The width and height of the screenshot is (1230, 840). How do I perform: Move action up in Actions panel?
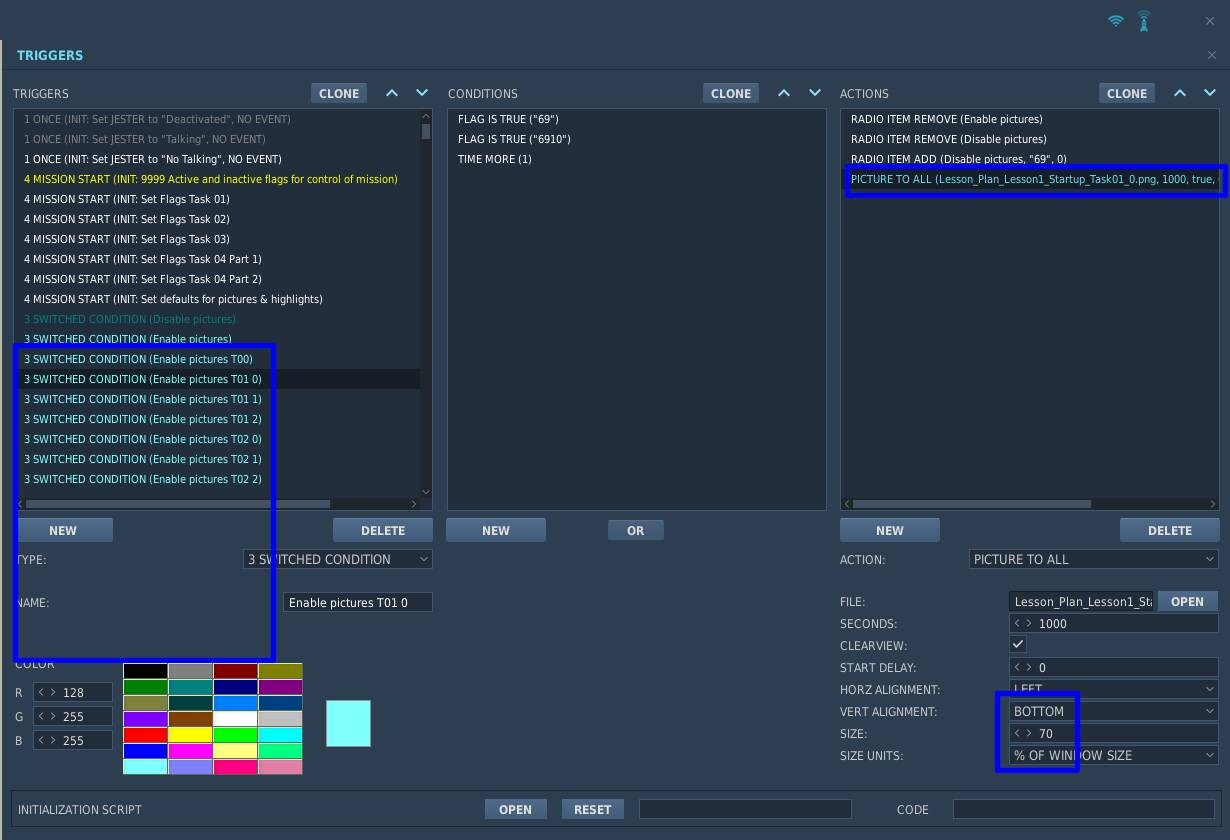tap(1180, 93)
